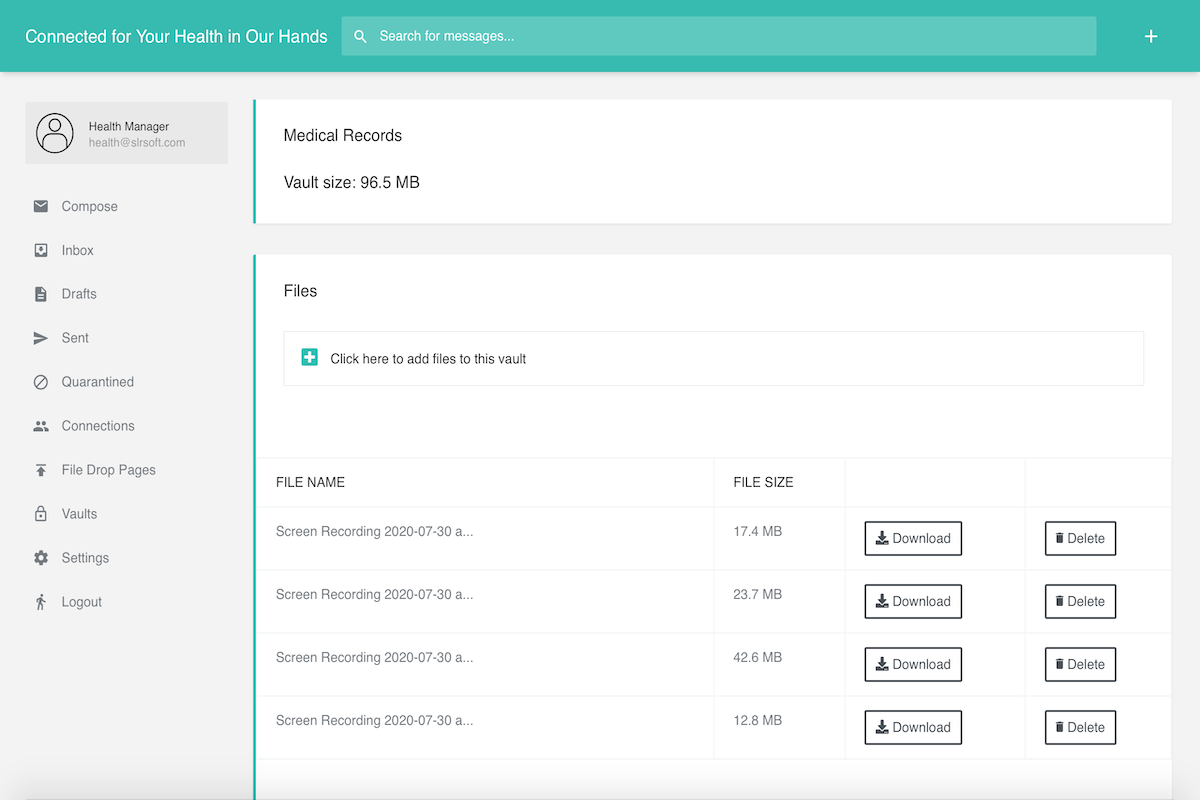Click the File Drop Pages upload icon
Image resolution: width=1200 pixels, height=800 pixels.
coord(41,470)
